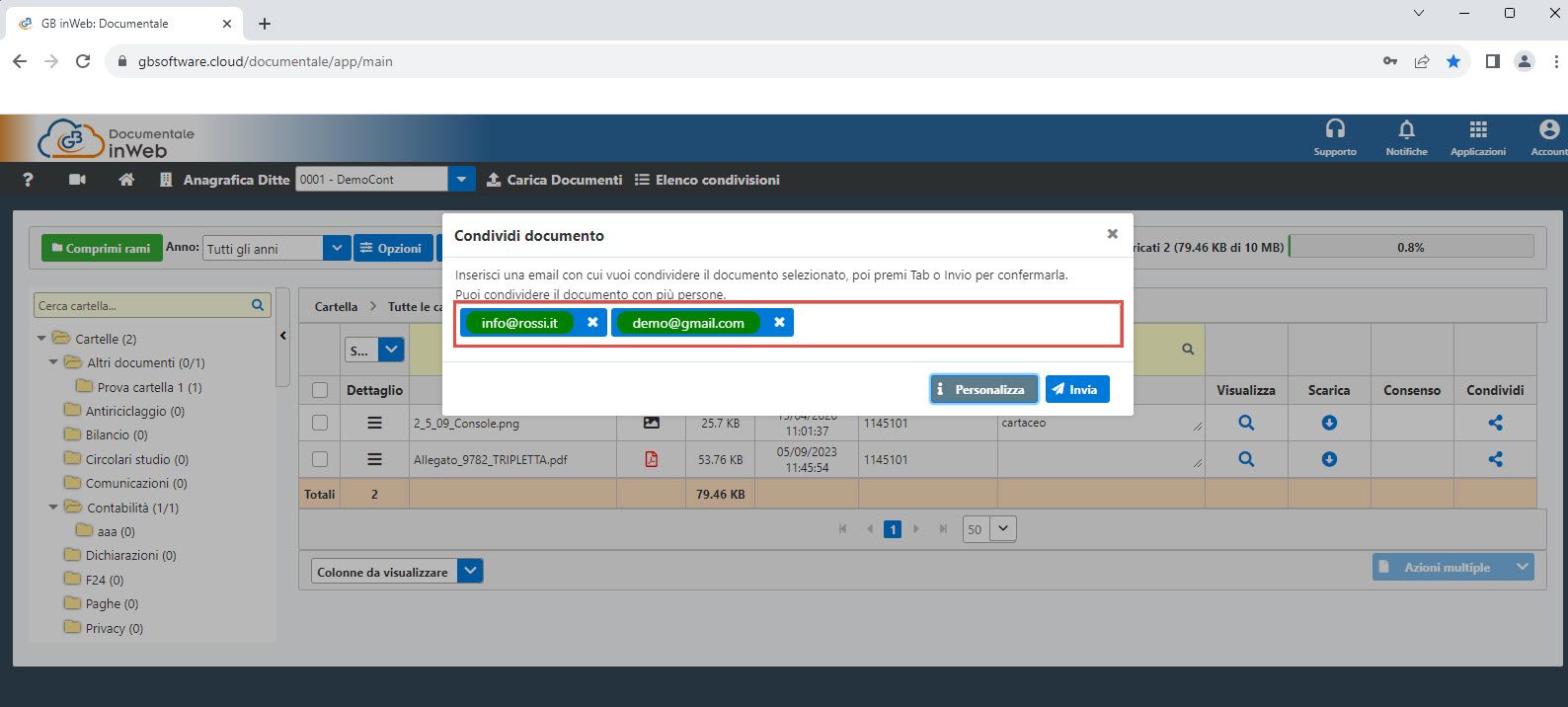This screenshot has width=1568, height=707.
Task: Toggle the select-all checkbox in table header
Action: [320, 390]
